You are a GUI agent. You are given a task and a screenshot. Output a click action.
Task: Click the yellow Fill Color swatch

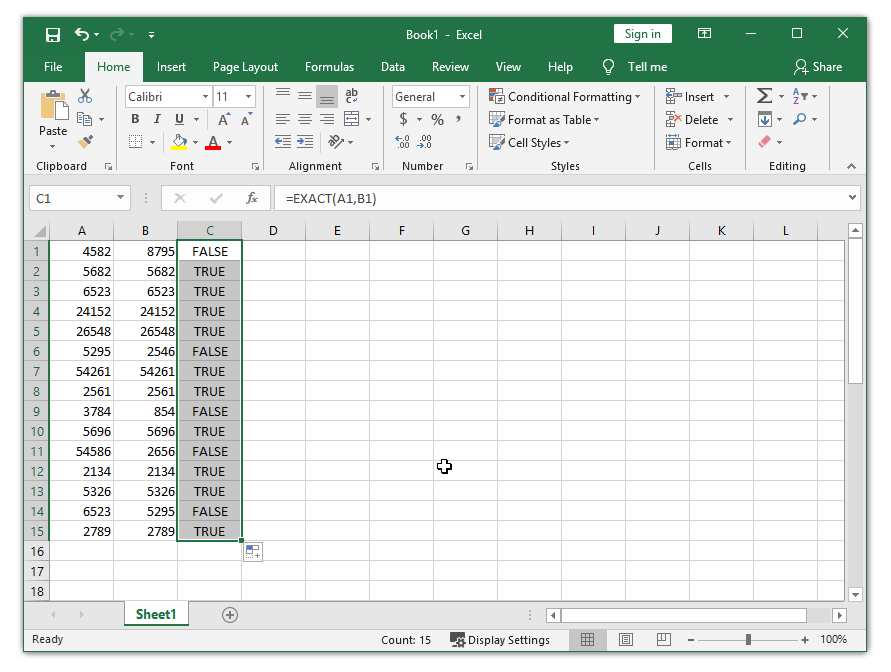click(179, 142)
